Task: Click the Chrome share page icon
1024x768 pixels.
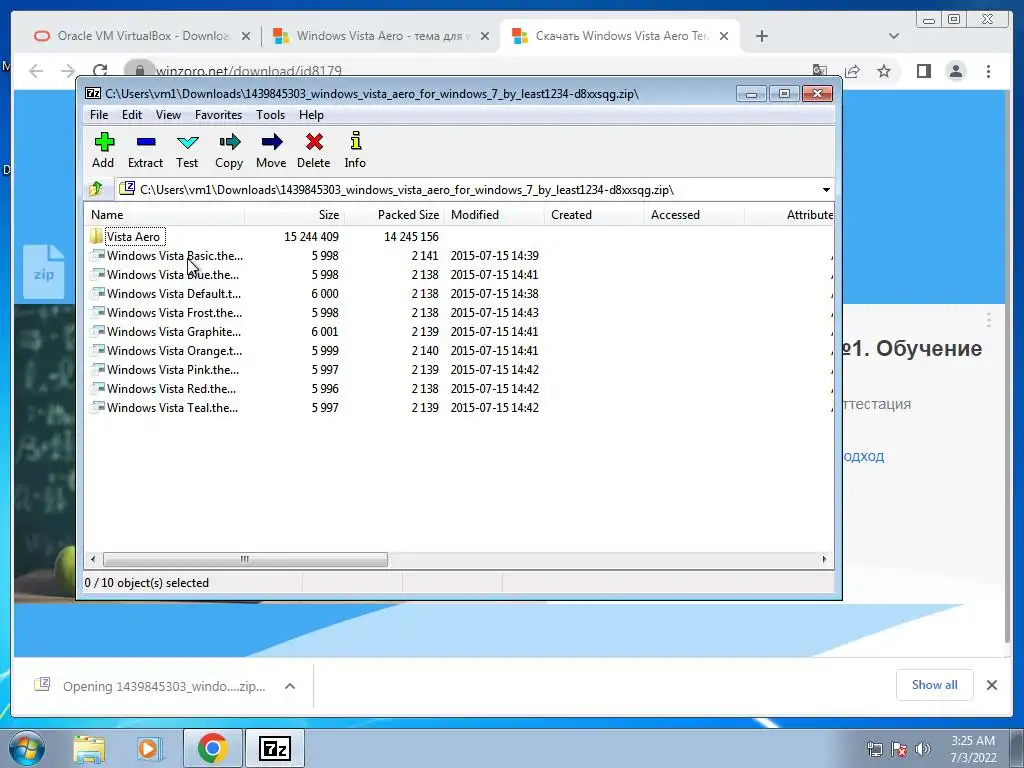Action: pyautogui.click(x=852, y=71)
